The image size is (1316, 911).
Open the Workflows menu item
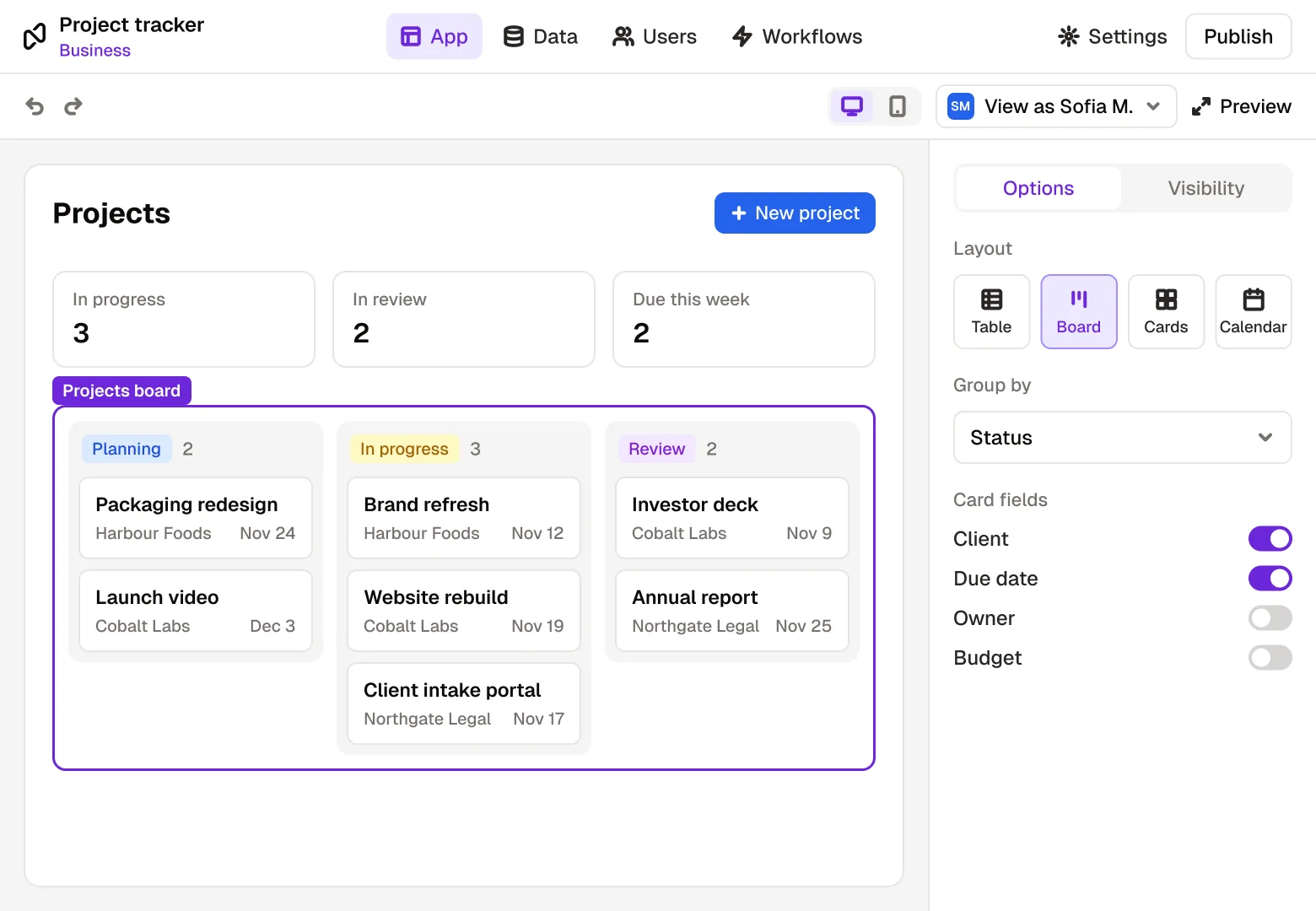pos(797,36)
